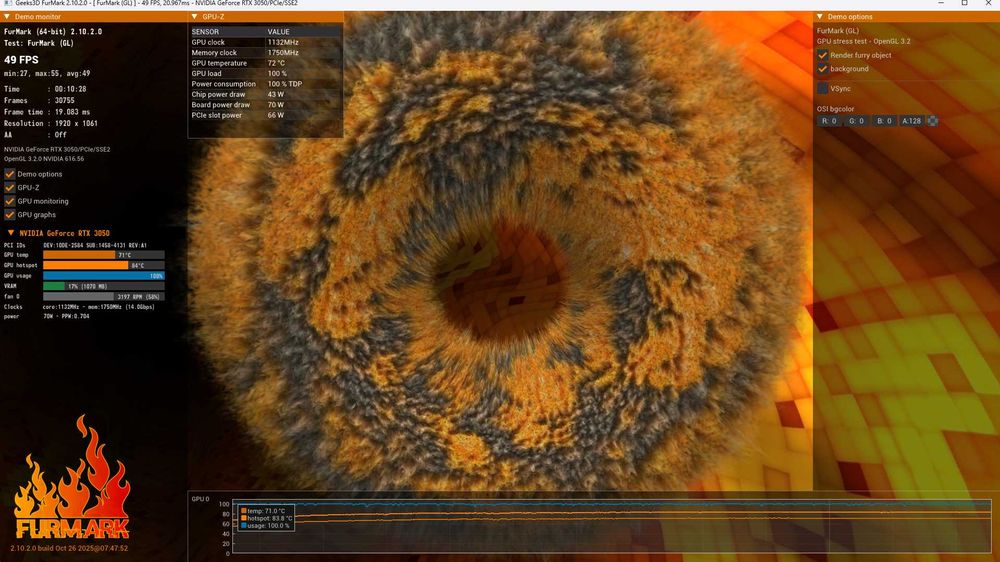1000x562 pixels.
Task: Click the VALUE column header
Action: point(279,31)
